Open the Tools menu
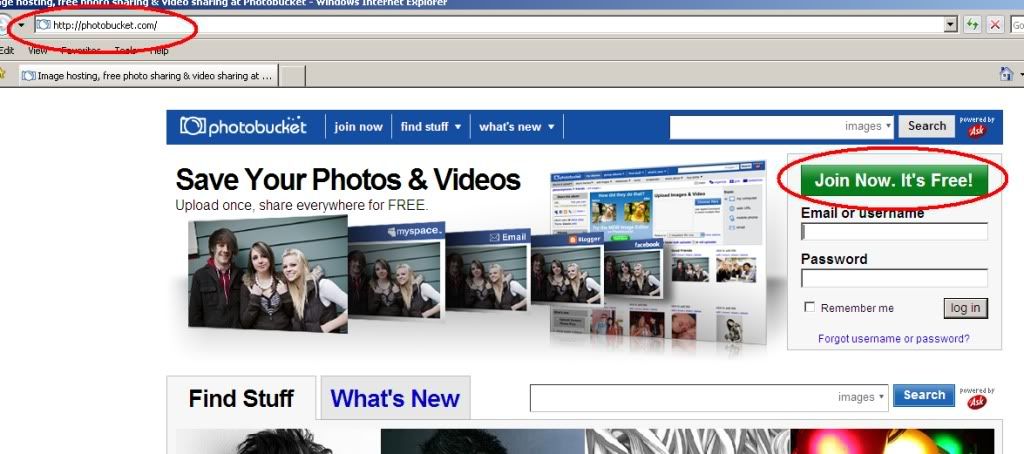 point(125,50)
